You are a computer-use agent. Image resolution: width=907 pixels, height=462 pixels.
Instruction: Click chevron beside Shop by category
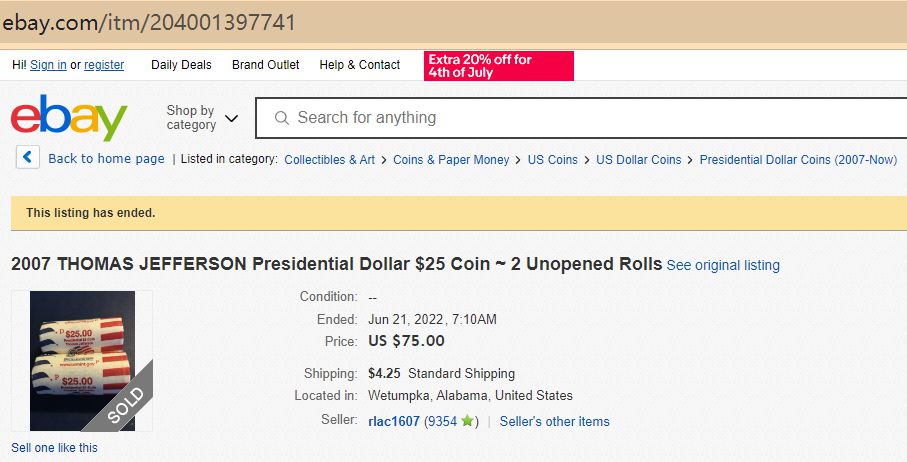232,118
